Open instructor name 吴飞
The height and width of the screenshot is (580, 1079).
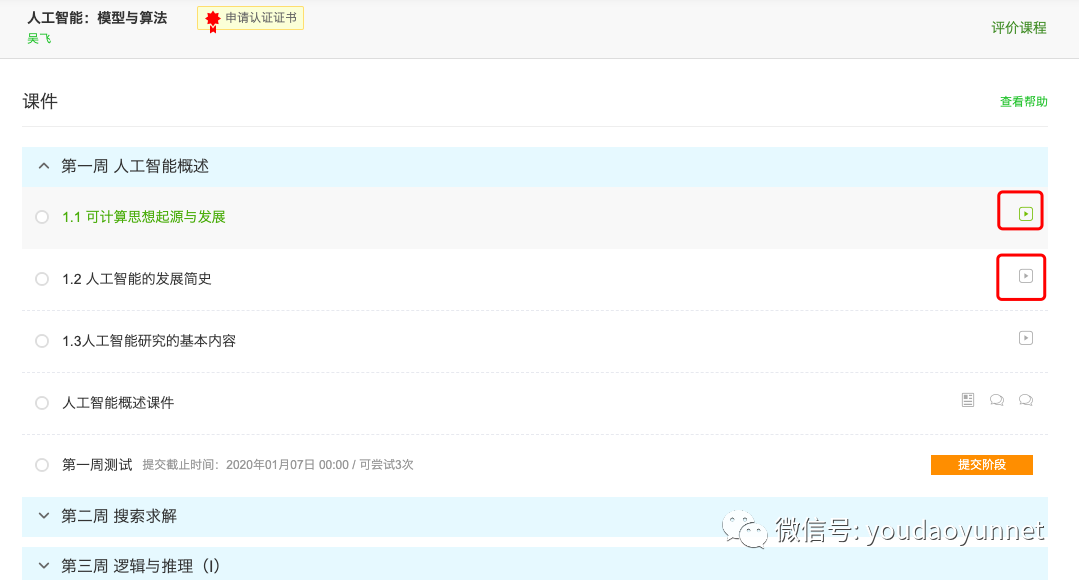[39, 39]
